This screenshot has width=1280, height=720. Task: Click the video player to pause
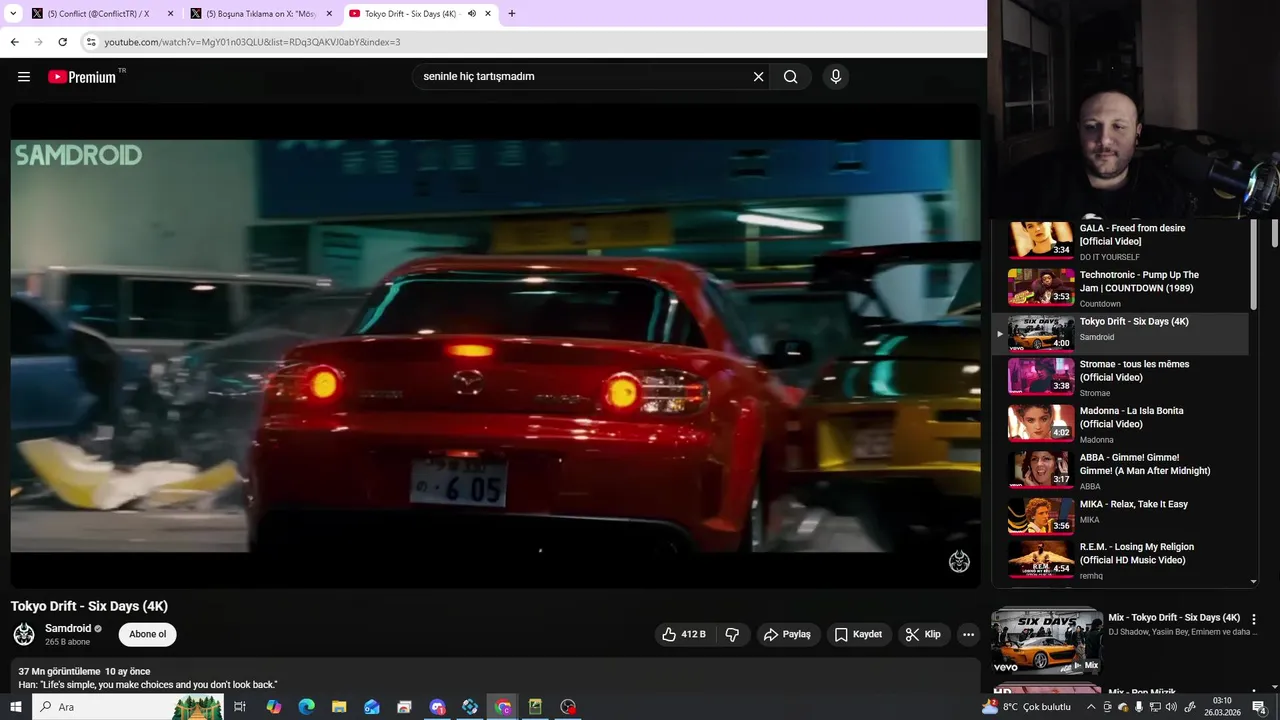495,345
